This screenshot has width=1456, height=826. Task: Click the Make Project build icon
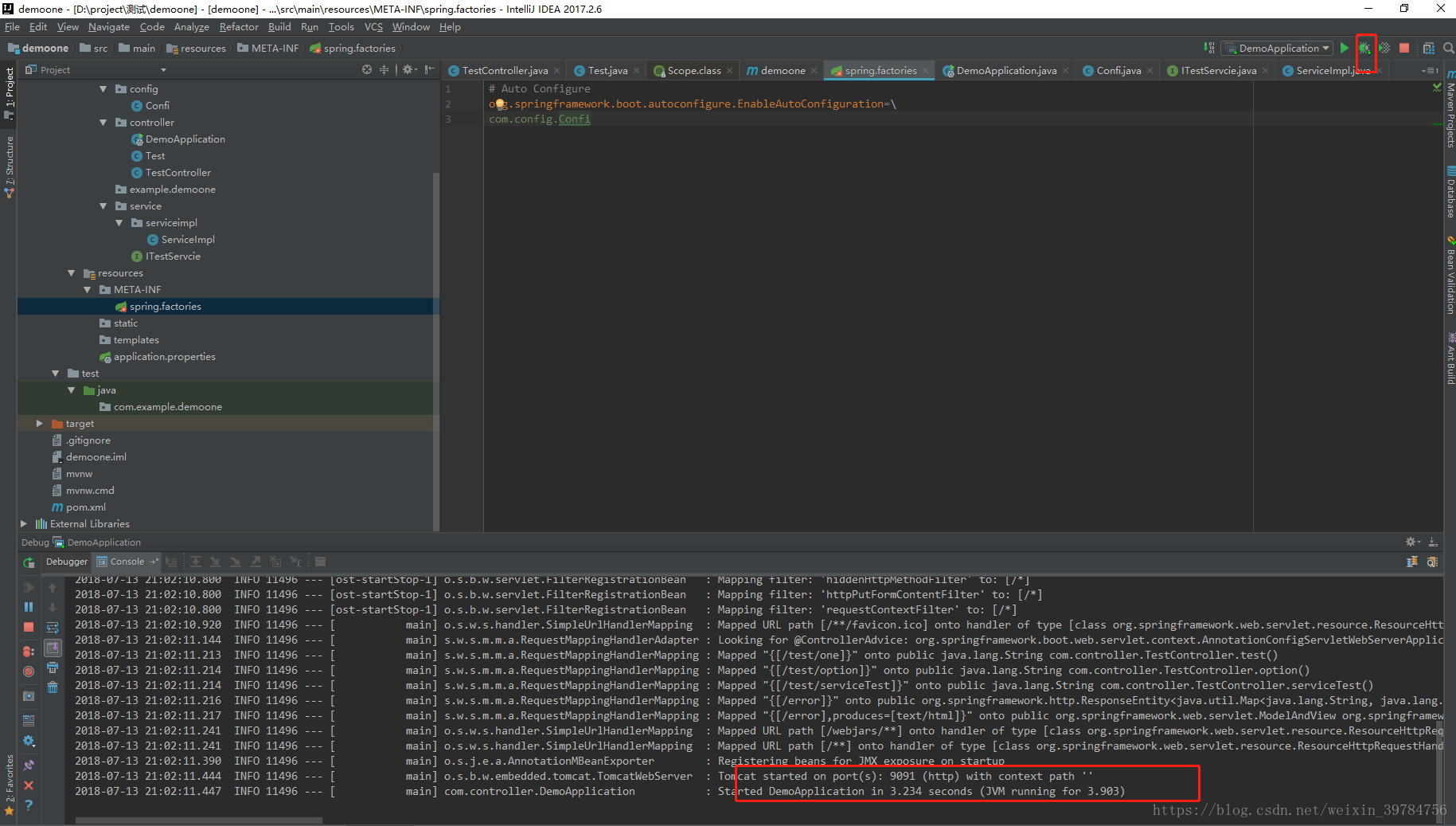pyautogui.click(x=1208, y=48)
